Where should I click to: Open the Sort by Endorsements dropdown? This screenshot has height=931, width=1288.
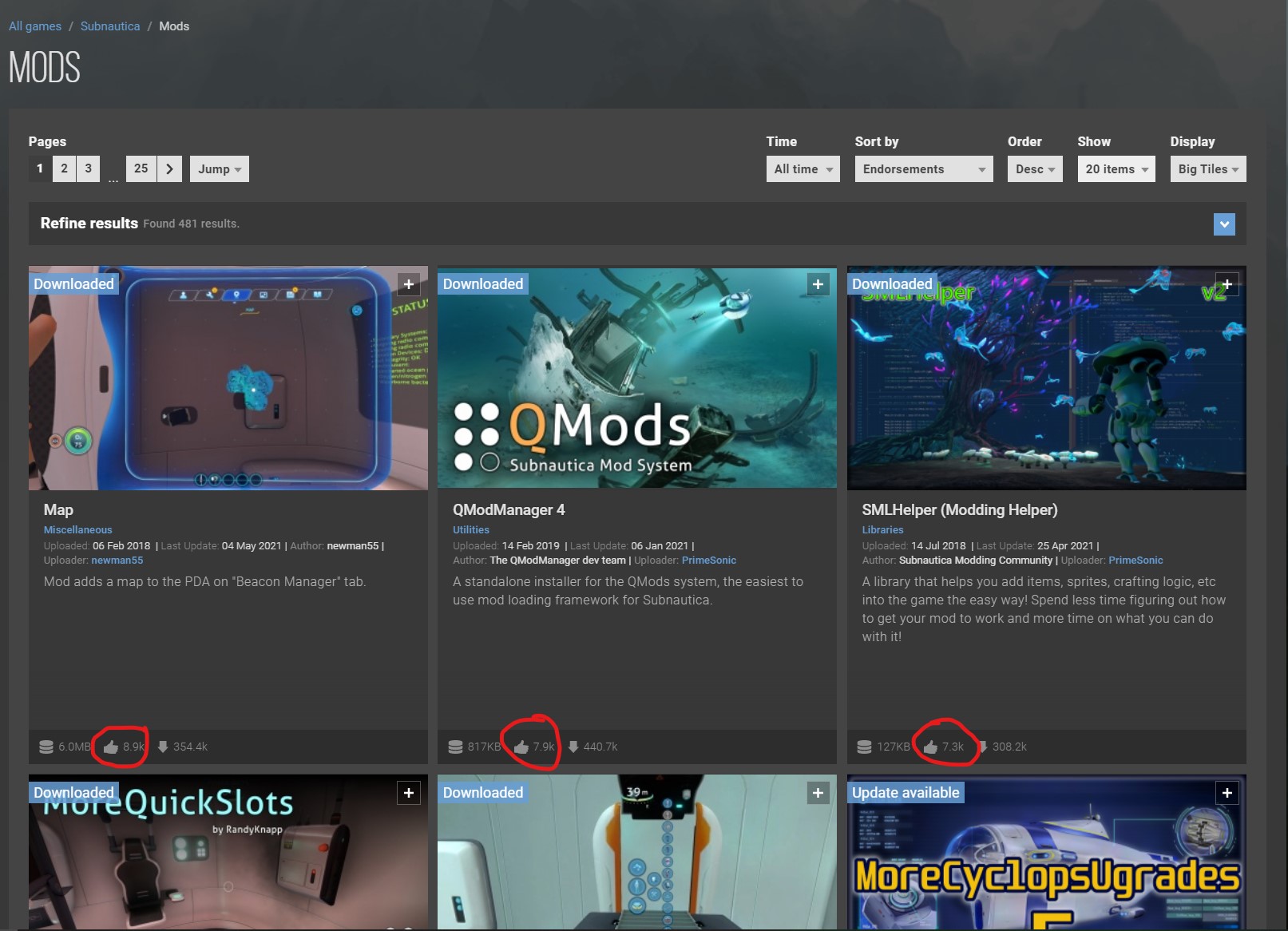click(x=924, y=168)
